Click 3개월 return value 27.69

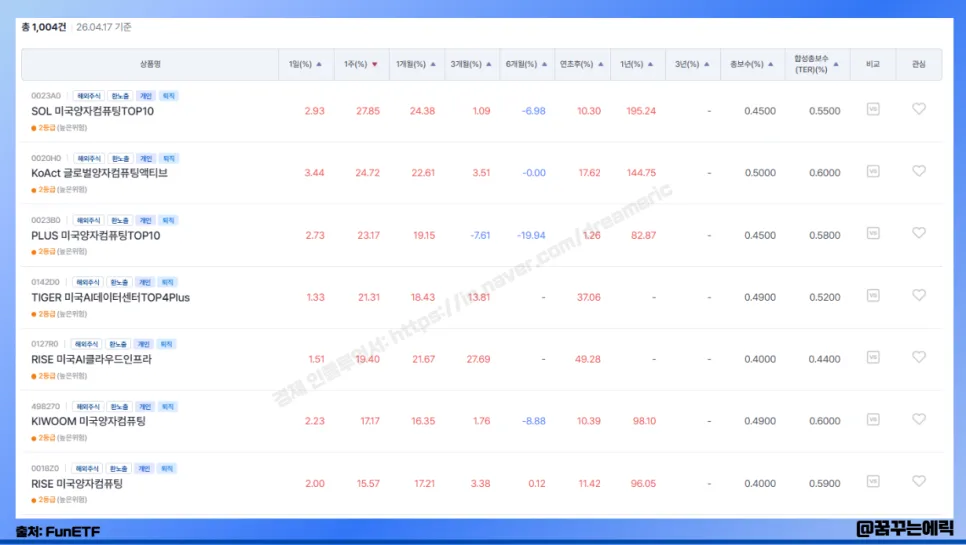point(478,359)
